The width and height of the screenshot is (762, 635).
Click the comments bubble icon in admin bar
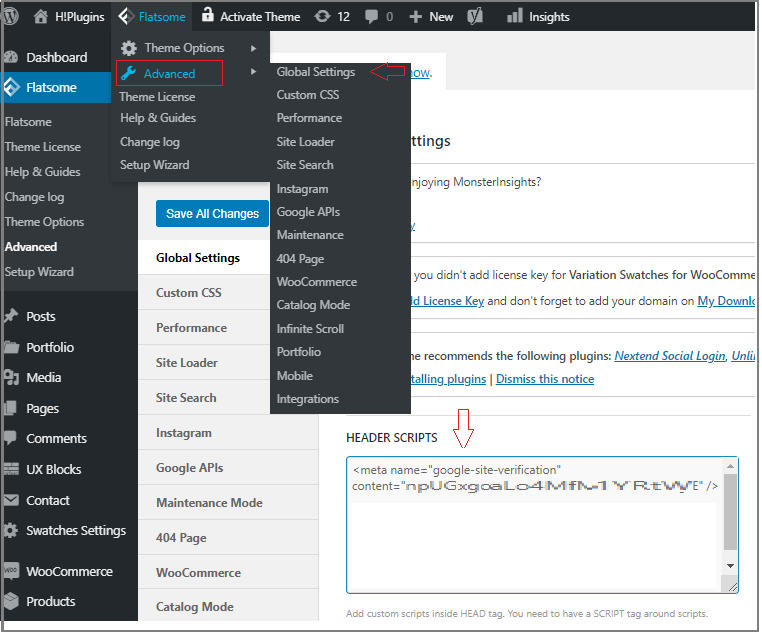(371, 17)
